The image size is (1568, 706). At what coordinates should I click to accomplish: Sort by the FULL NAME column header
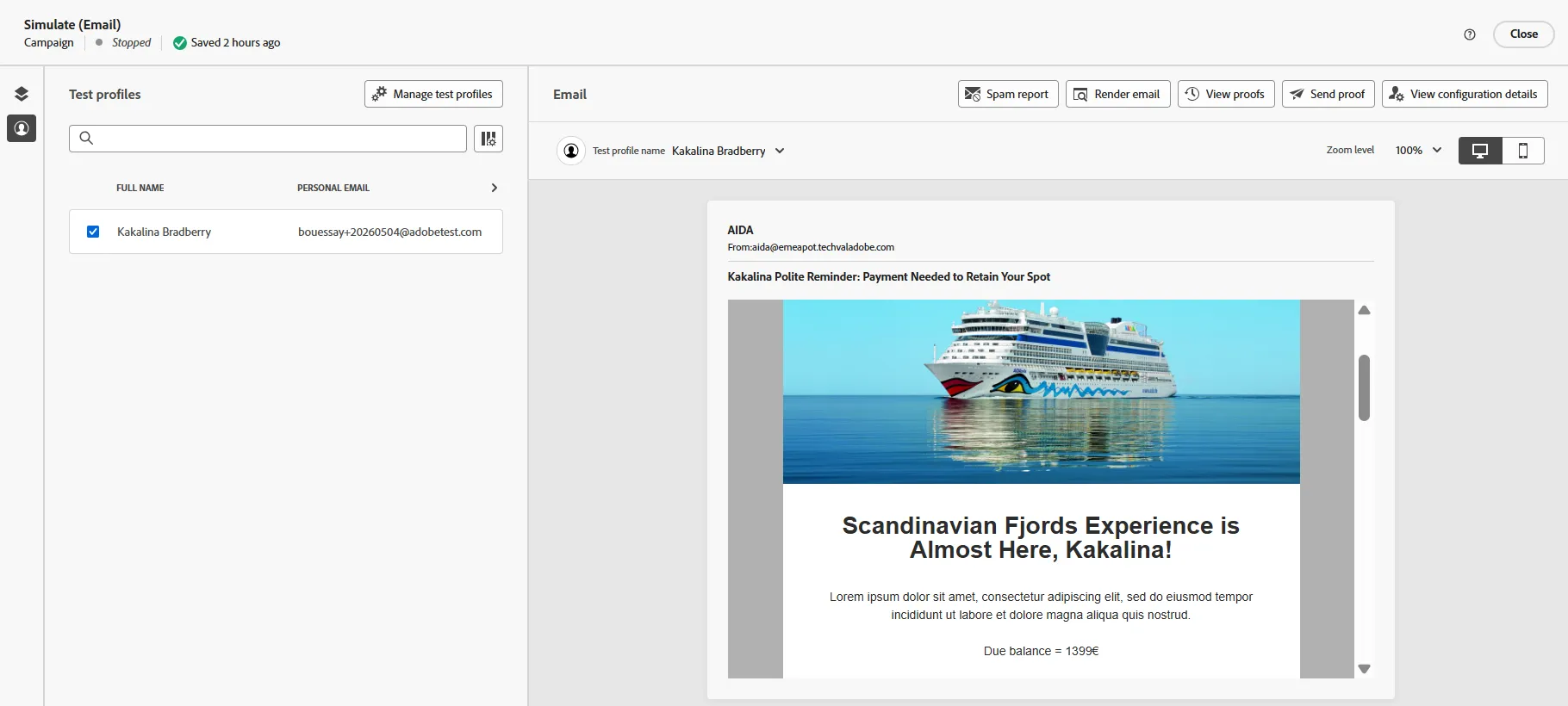pos(140,188)
